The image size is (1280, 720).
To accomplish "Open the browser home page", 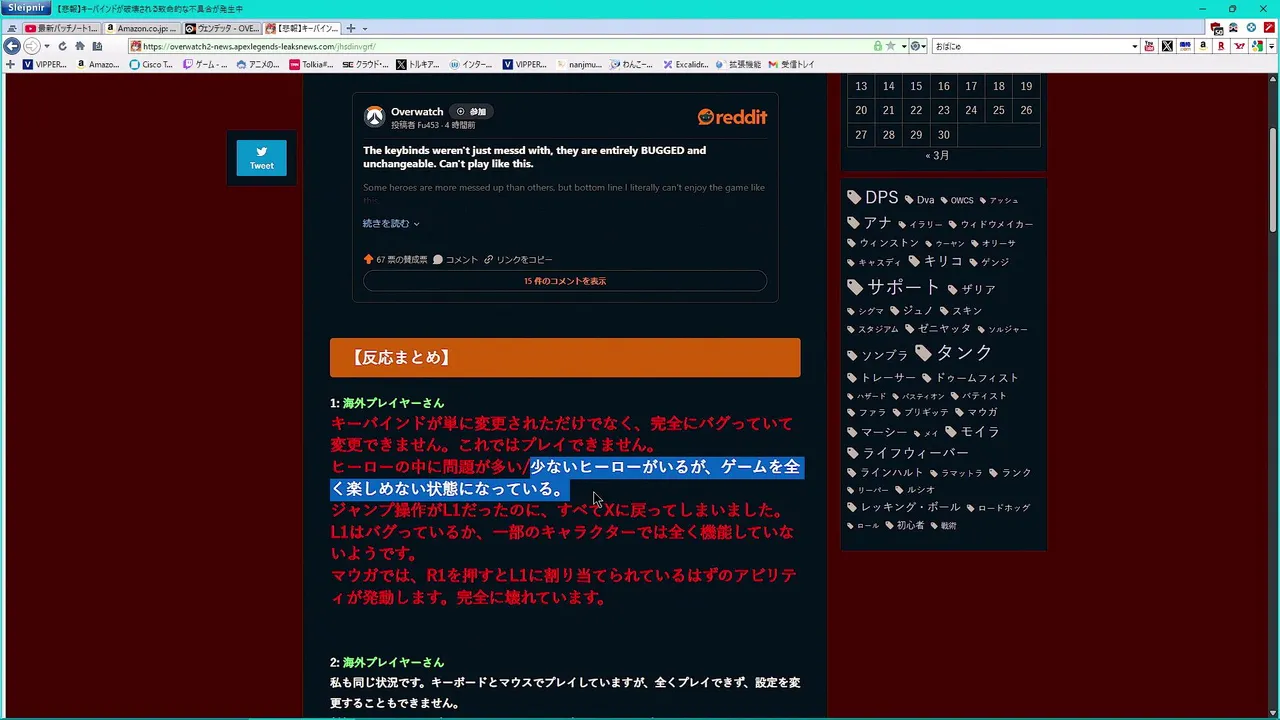I will [x=80, y=46].
